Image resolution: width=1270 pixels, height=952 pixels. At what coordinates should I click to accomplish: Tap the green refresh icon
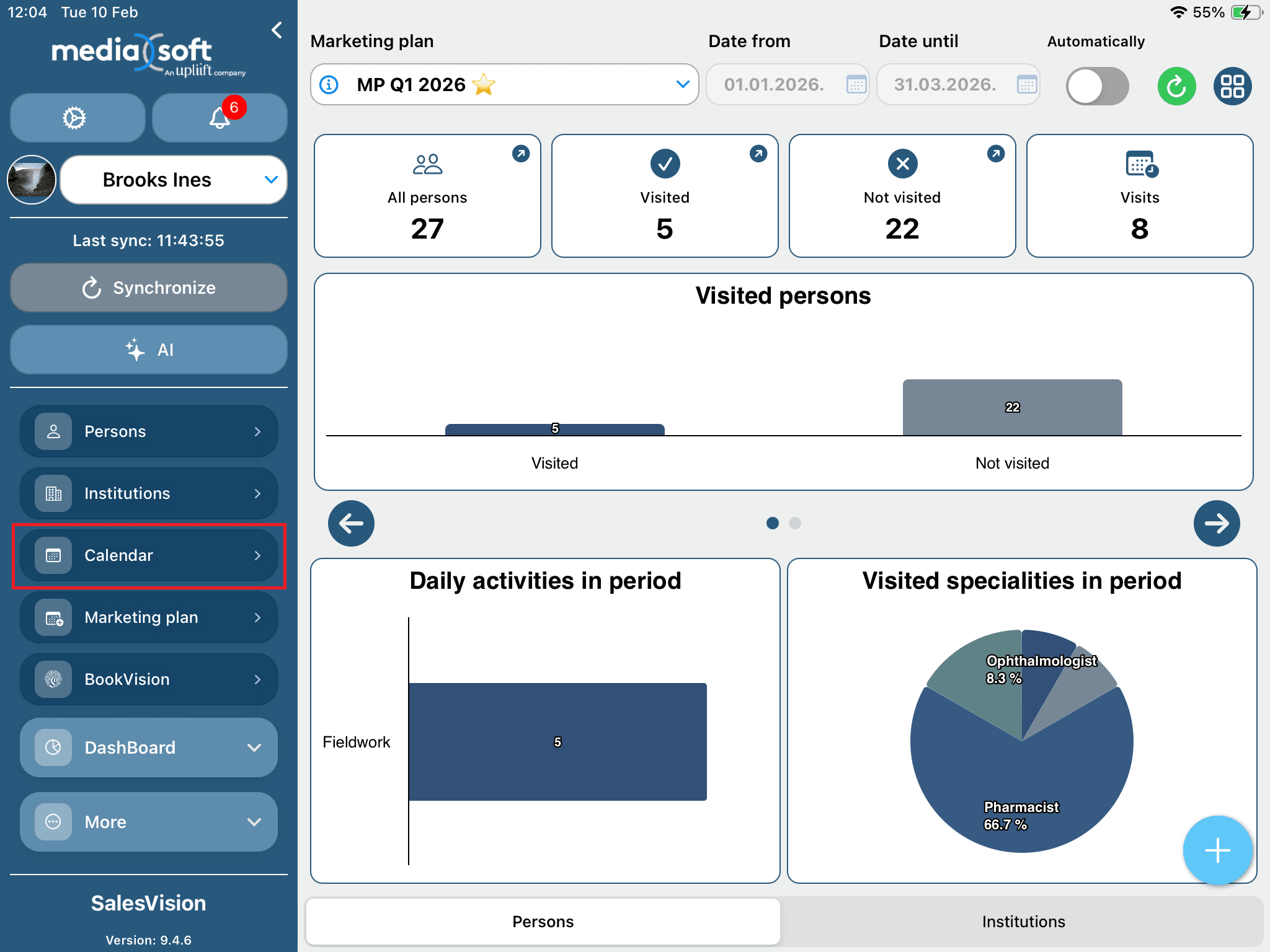coord(1176,86)
